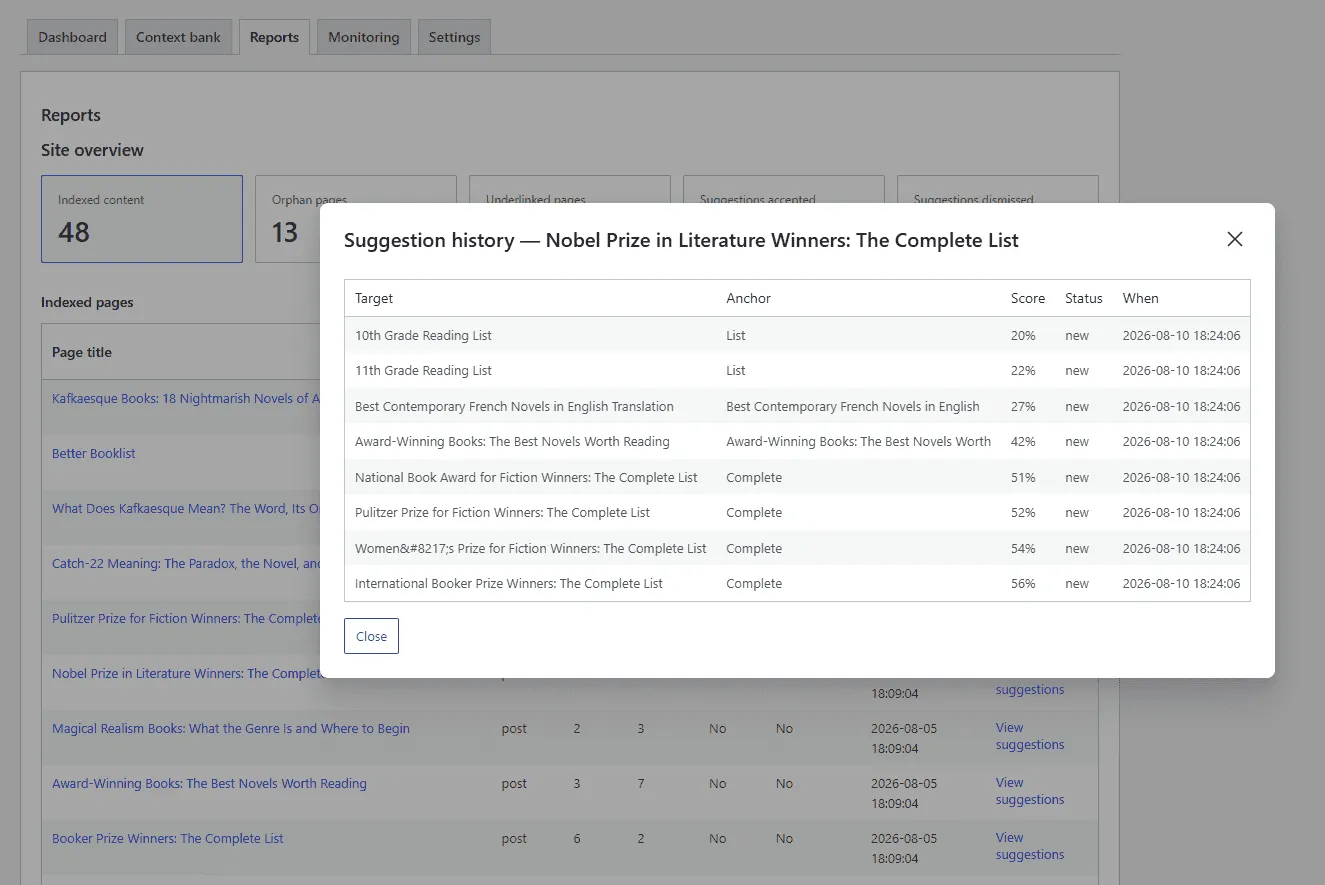Click the 20% score cell
This screenshot has width=1325, height=885.
[x=1023, y=335]
